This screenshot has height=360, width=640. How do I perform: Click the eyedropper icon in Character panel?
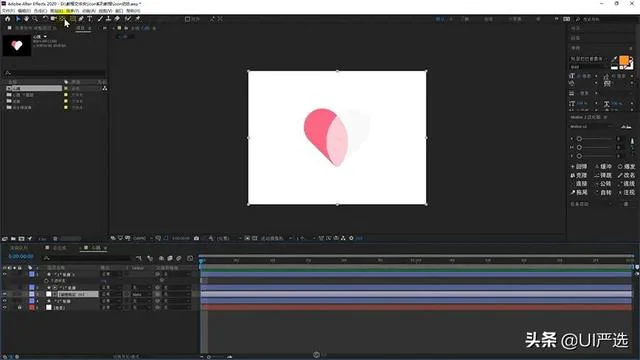point(614,60)
